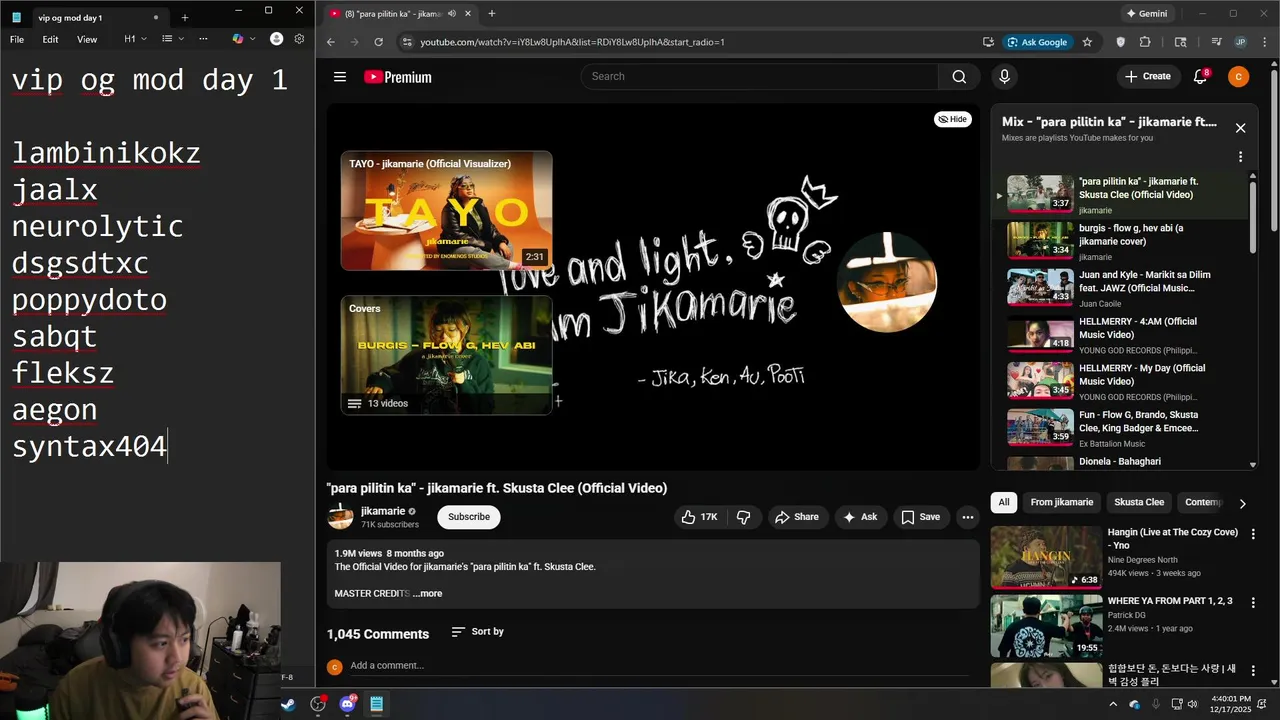Show hidden system tray icons
Screen dimensions: 1280x720
pos(1114,704)
